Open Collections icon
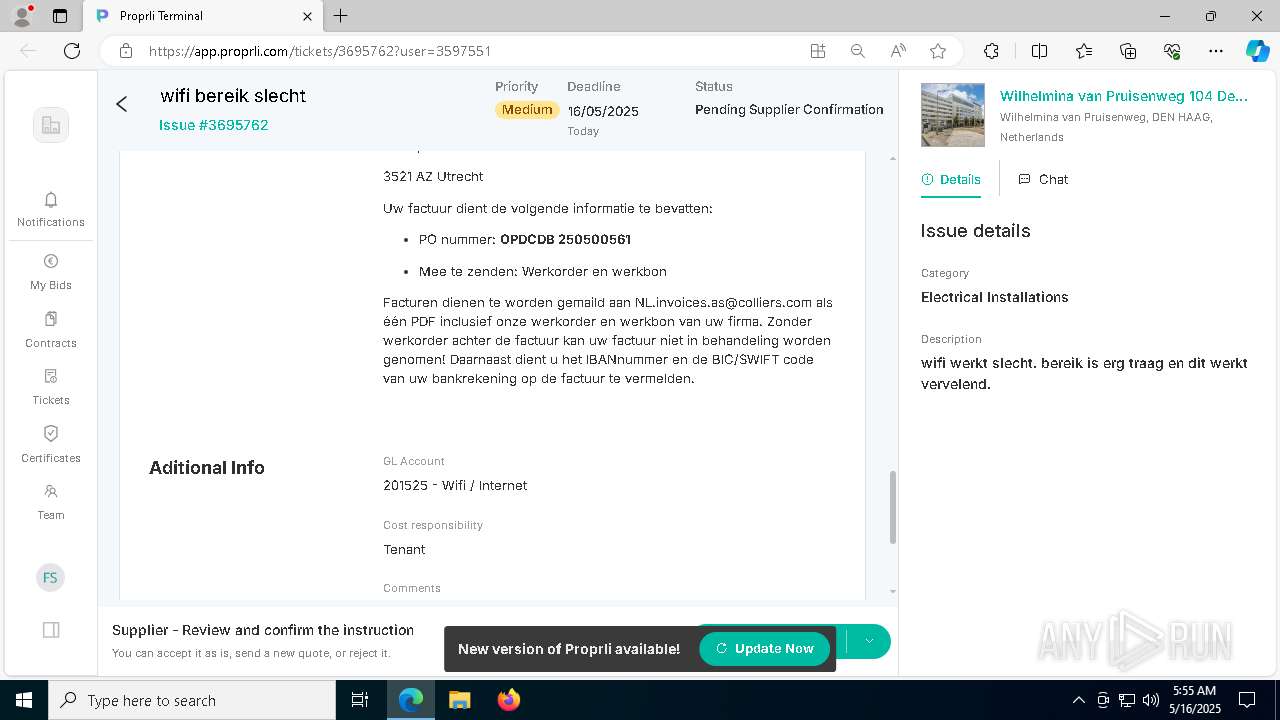The image size is (1280, 720). [1128, 51]
